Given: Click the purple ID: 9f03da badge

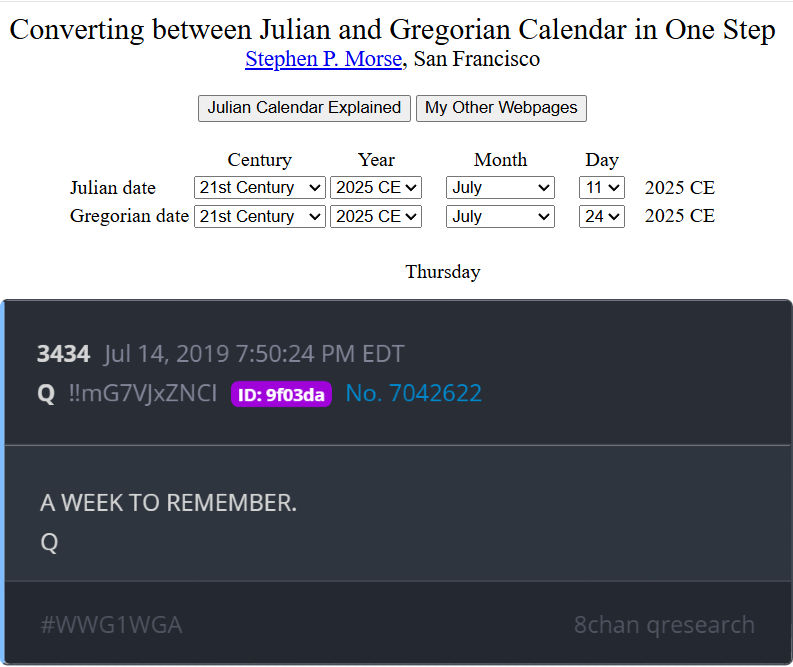Looking at the screenshot, I should pyautogui.click(x=281, y=395).
